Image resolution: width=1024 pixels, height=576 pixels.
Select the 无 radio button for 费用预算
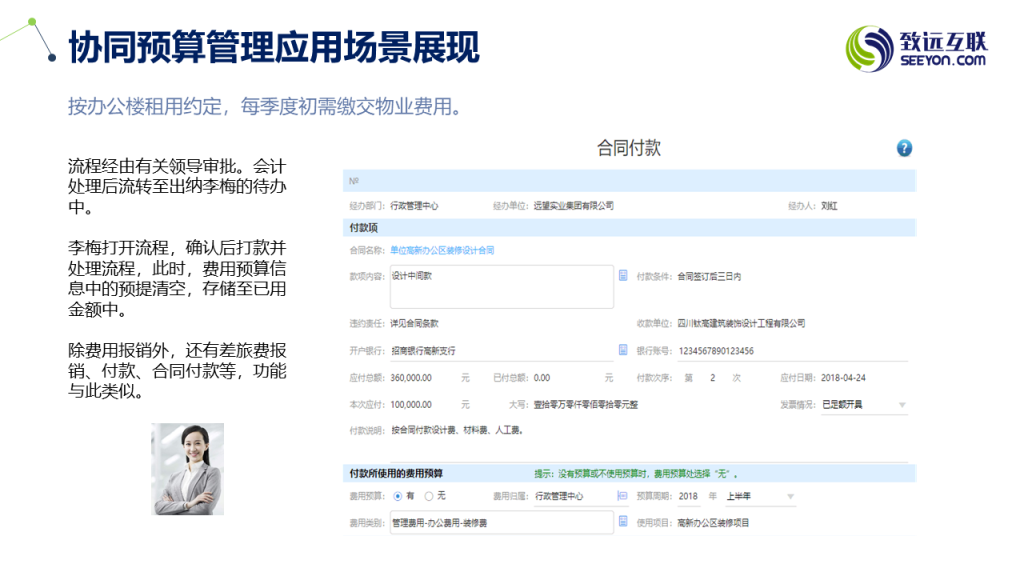coord(429,496)
